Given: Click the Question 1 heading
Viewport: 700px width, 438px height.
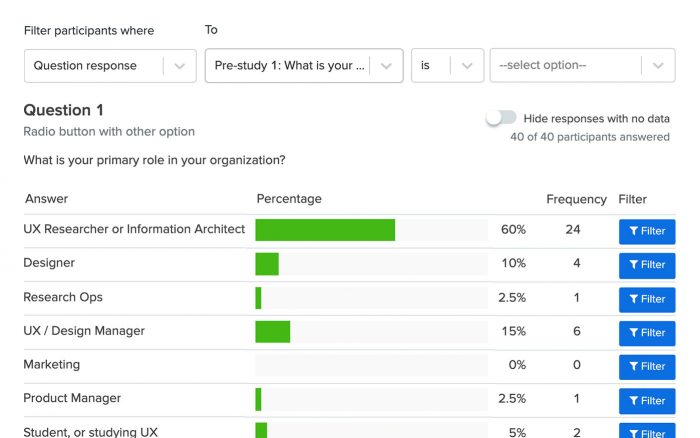Looking at the screenshot, I should (63, 110).
